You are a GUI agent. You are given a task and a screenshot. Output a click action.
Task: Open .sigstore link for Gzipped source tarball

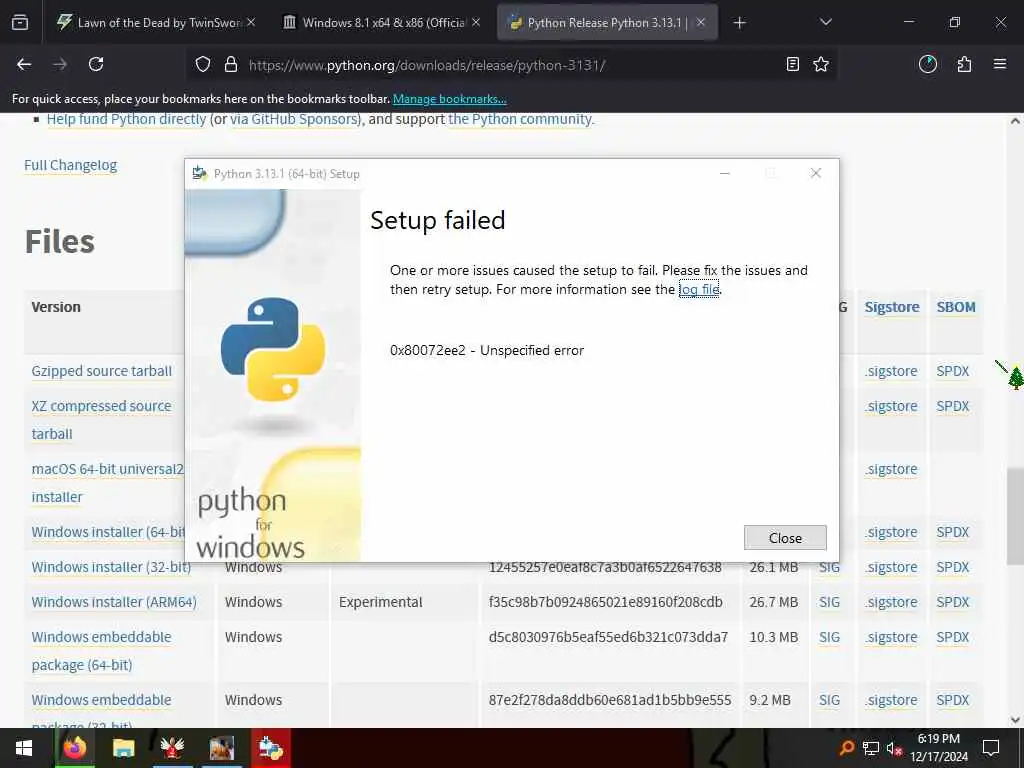tap(891, 371)
